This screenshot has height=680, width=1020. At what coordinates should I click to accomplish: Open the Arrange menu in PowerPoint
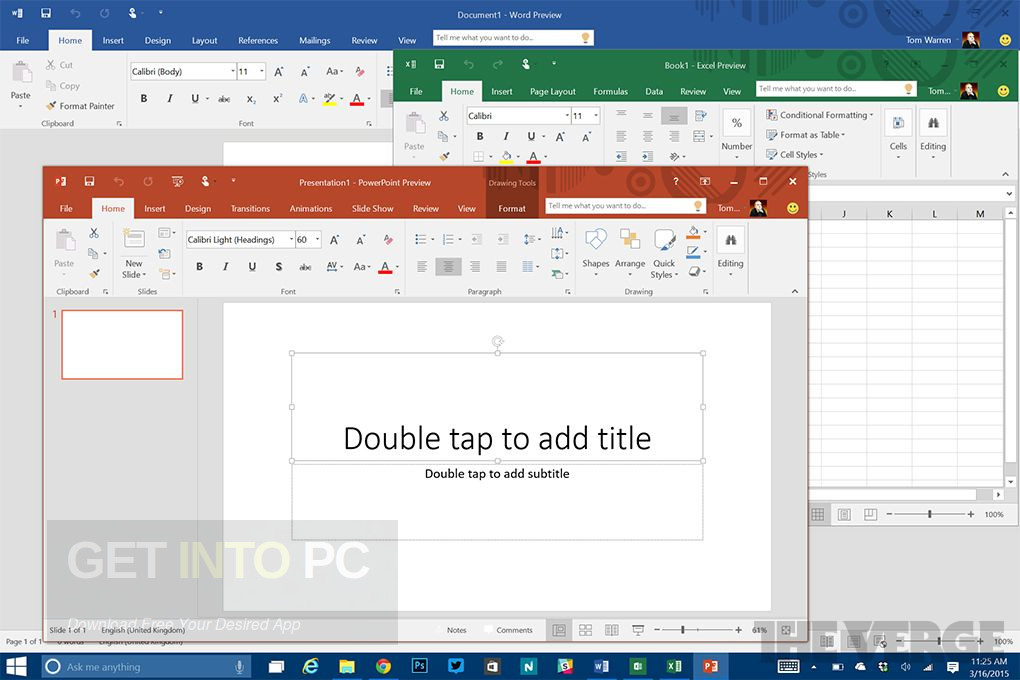[x=630, y=252]
